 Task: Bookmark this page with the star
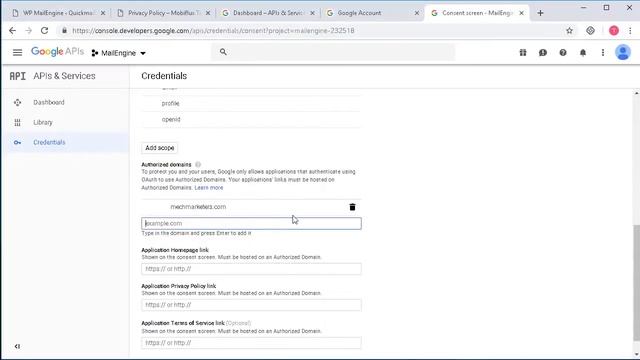[x=569, y=31]
